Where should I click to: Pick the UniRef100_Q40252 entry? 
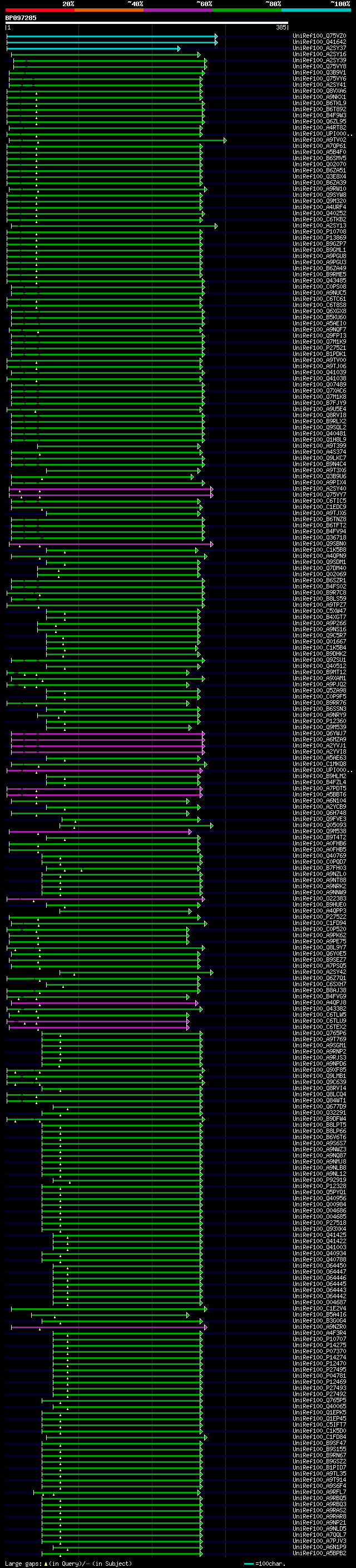319,214
